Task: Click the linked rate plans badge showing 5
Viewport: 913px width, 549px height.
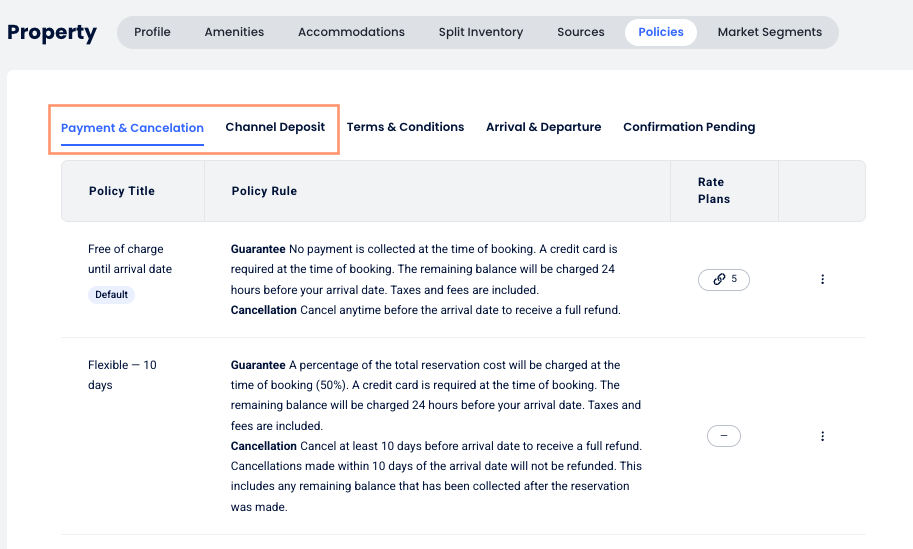Action: (724, 280)
